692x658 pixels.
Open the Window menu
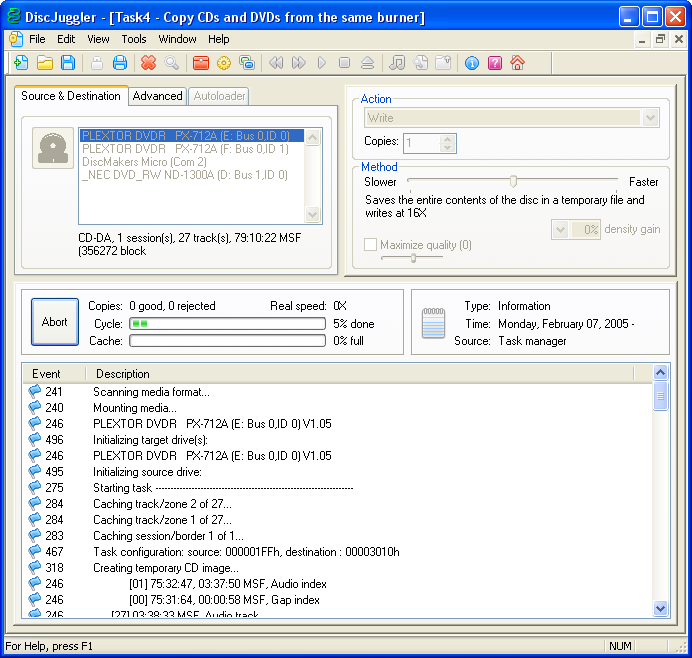point(177,39)
